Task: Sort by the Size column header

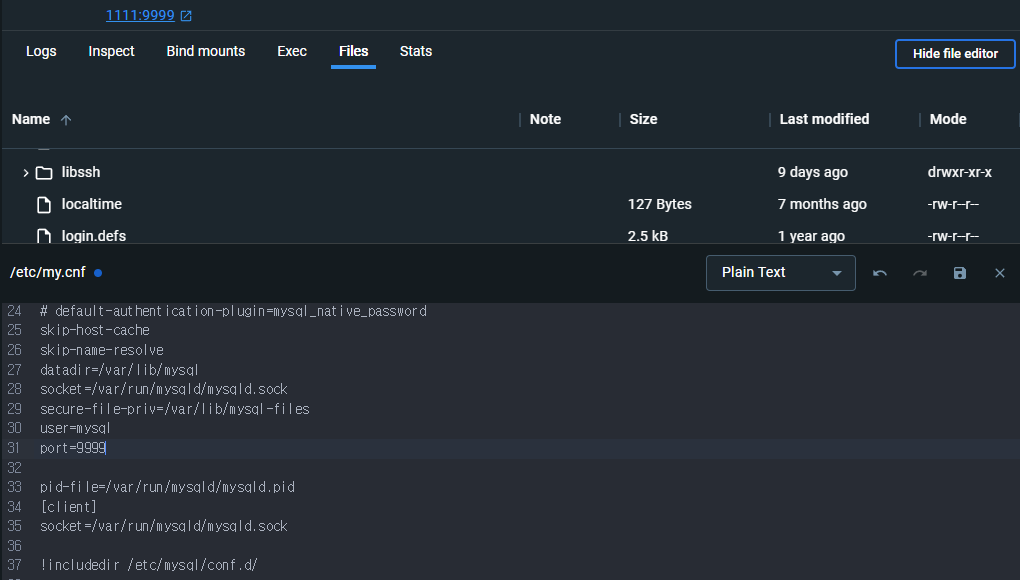Action: point(643,119)
